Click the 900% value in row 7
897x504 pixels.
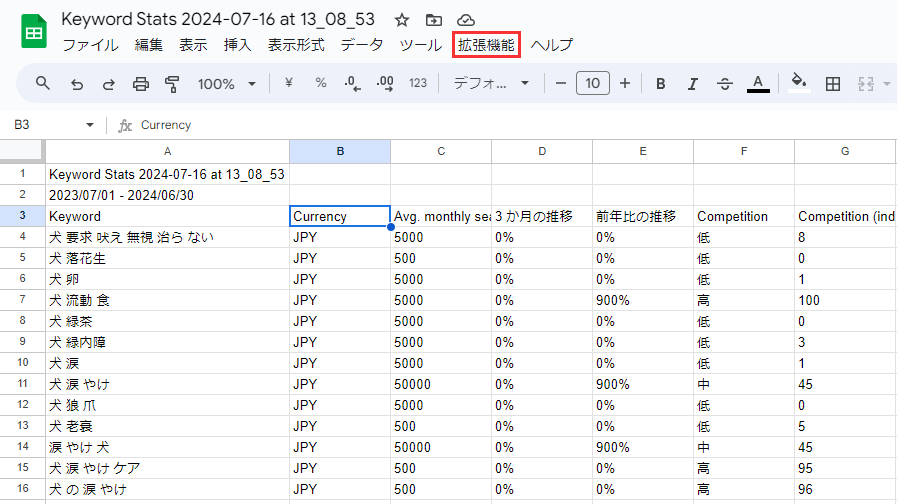643,300
